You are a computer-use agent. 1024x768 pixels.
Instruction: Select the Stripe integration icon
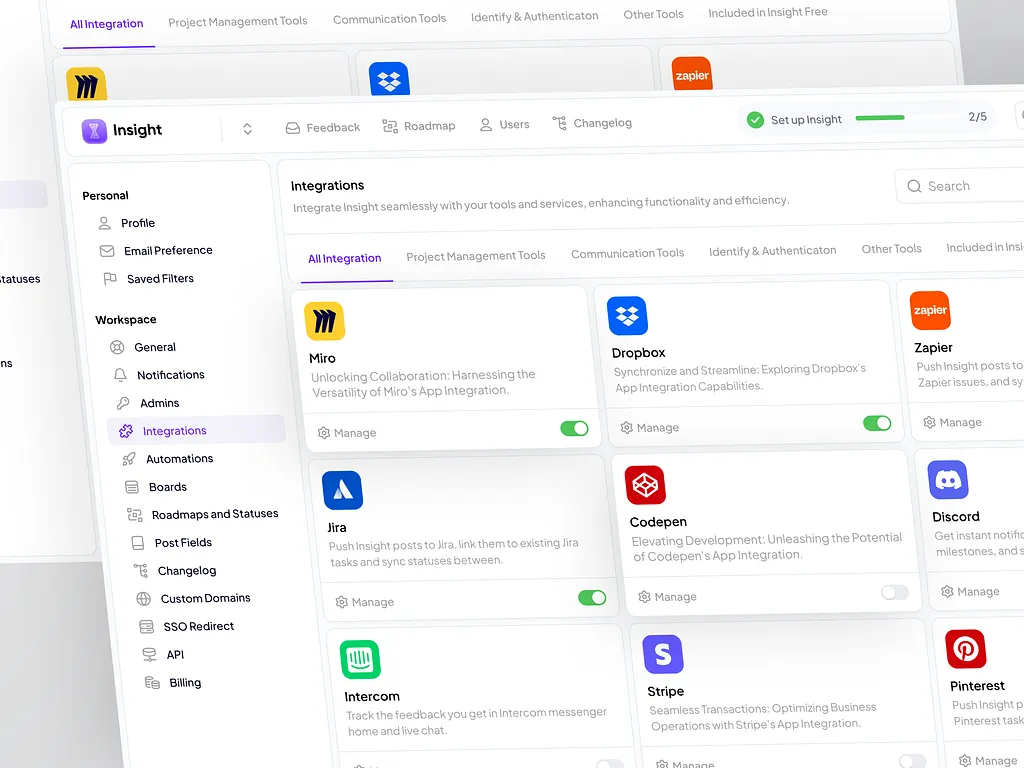tap(663, 654)
